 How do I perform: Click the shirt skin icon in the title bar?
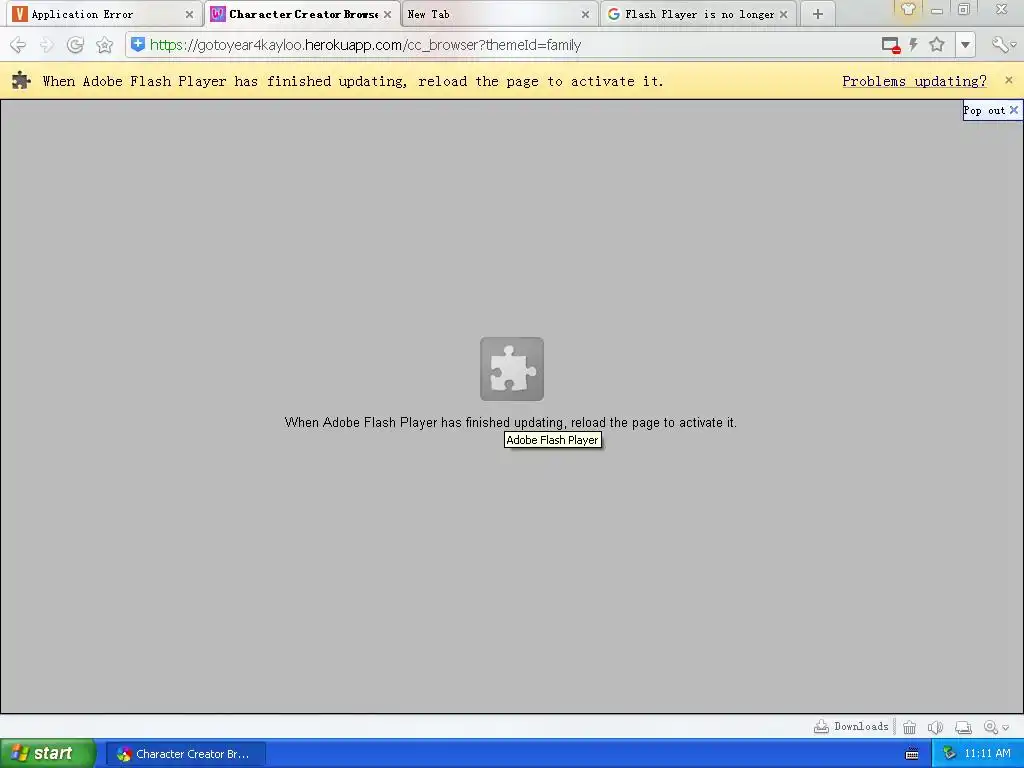tap(908, 9)
